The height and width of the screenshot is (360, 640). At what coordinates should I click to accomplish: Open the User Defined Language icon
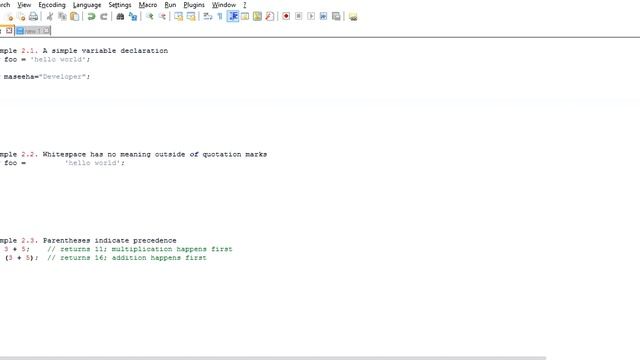[x=245, y=17]
